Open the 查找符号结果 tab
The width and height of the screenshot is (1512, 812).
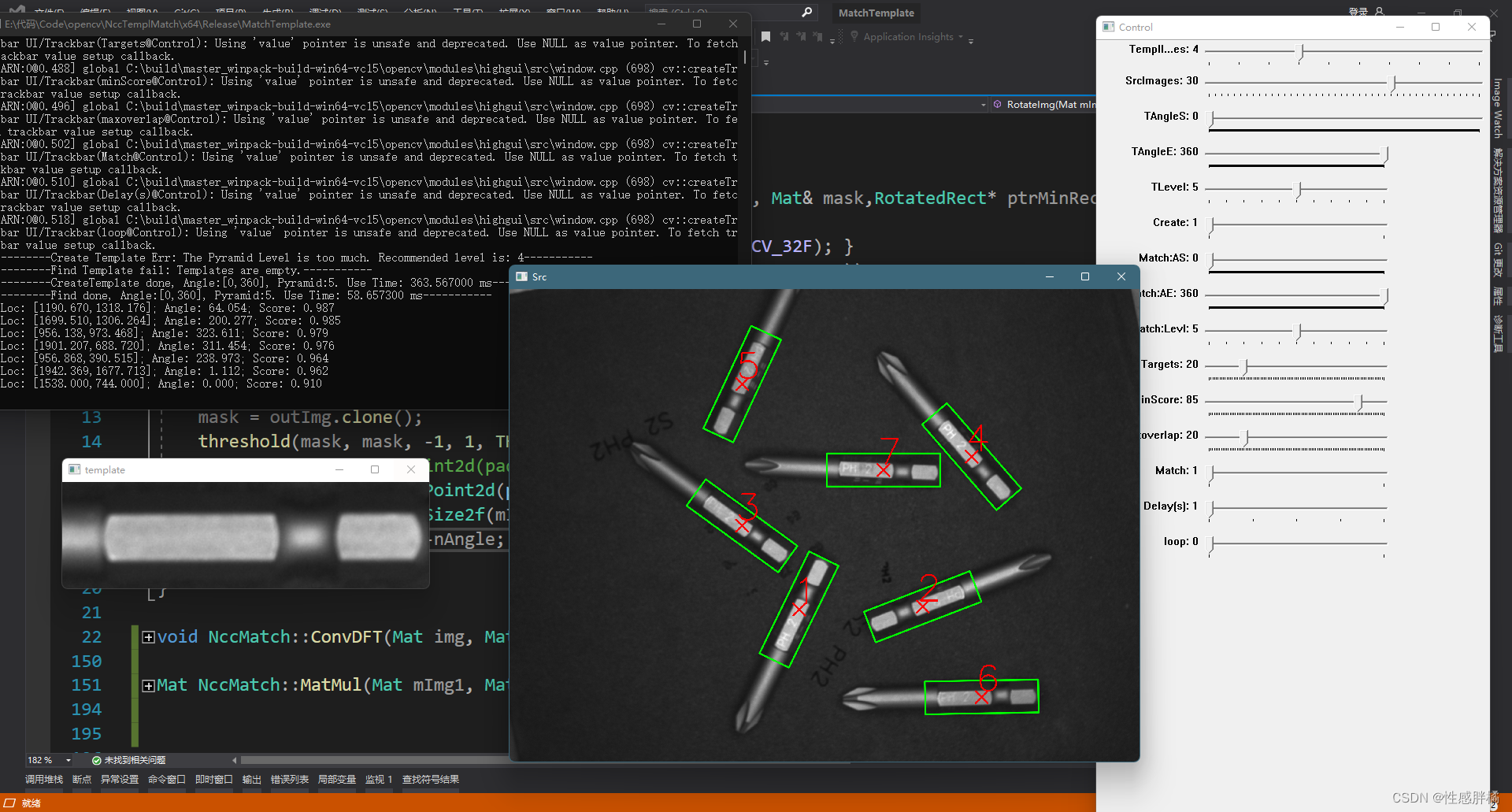[x=431, y=779]
